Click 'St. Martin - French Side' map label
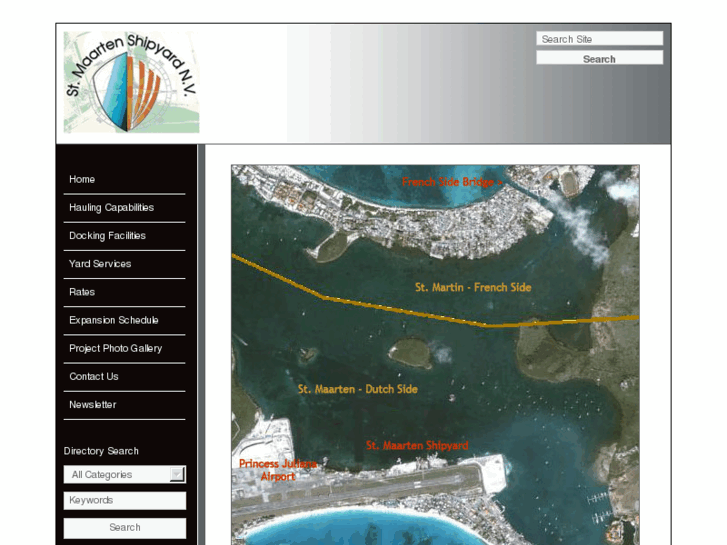 [473, 288]
